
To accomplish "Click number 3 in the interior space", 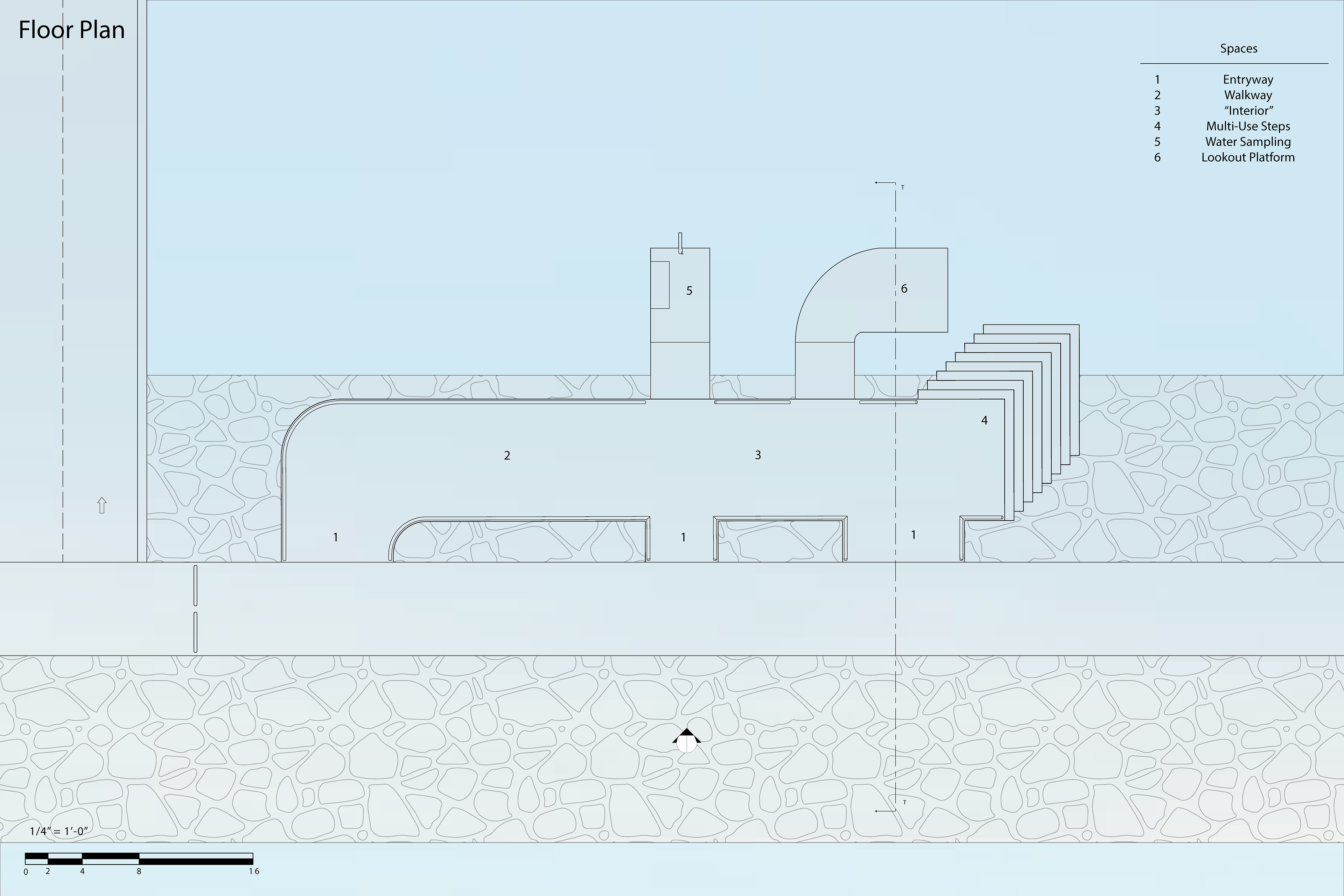I will [x=758, y=455].
